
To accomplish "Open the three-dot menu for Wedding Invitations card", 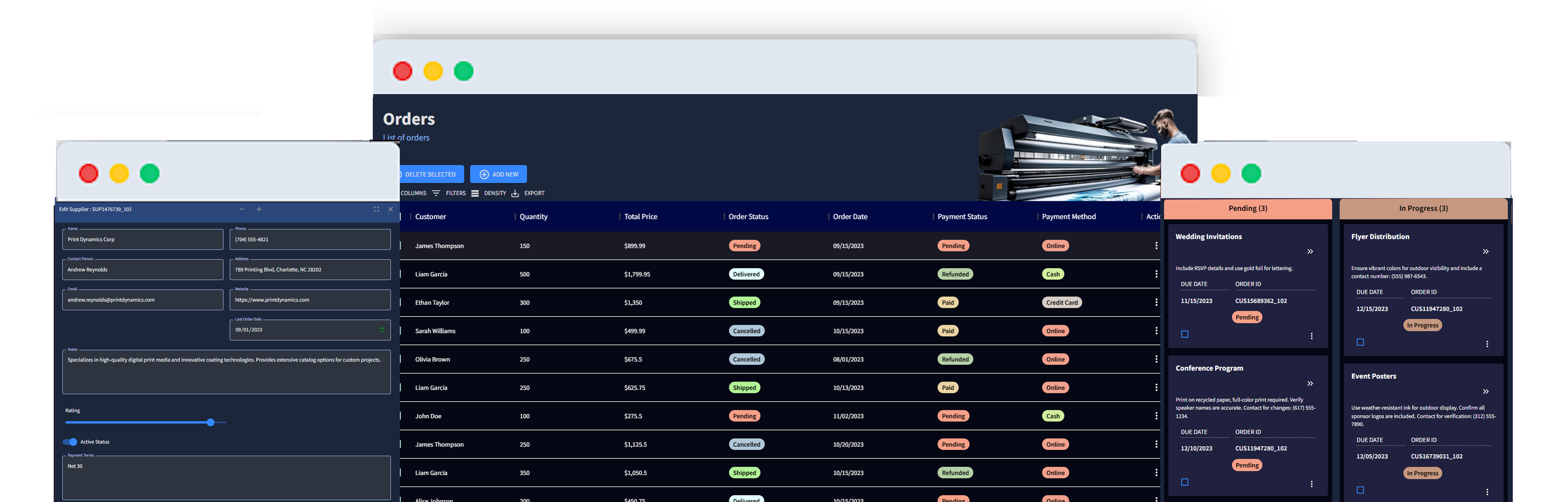I will tap(1311, 336).
